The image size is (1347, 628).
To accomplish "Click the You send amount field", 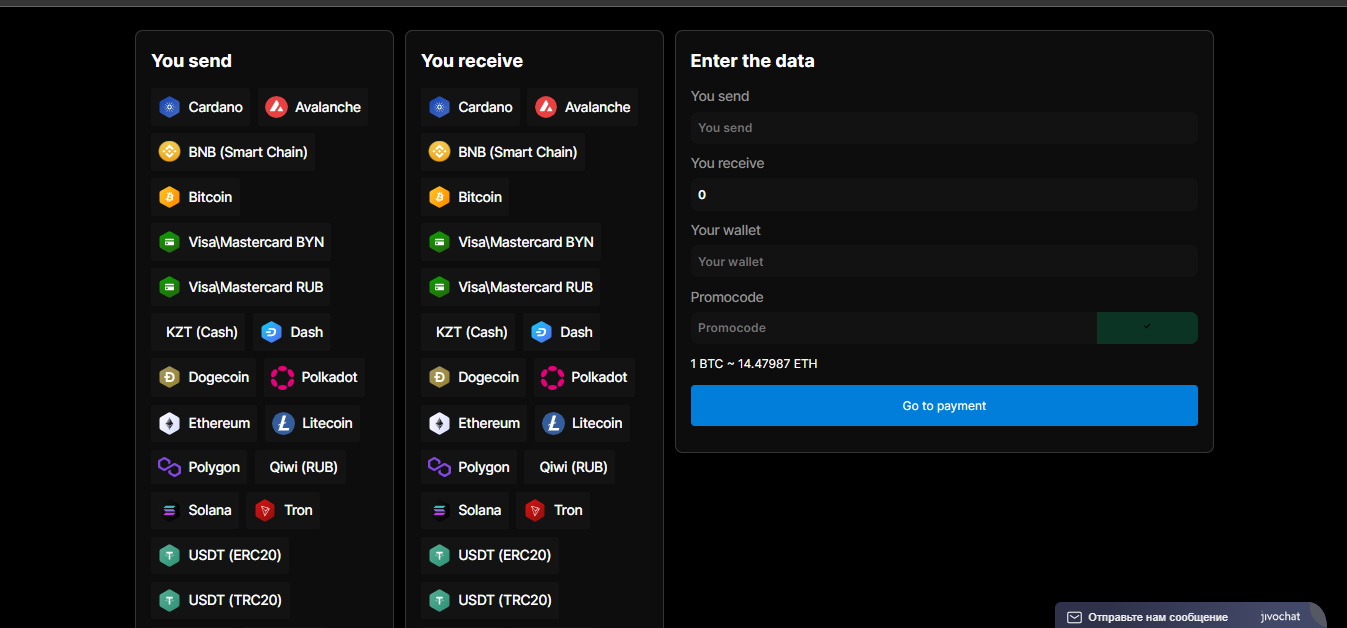I will click(944, 128).
